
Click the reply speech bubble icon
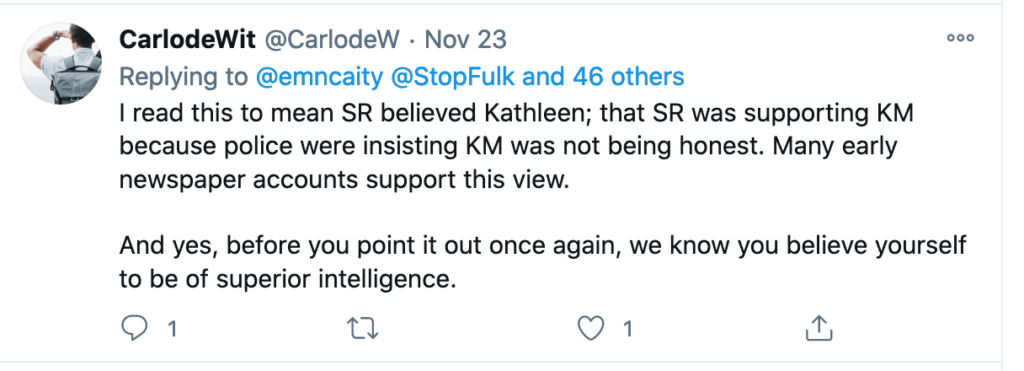135,329
